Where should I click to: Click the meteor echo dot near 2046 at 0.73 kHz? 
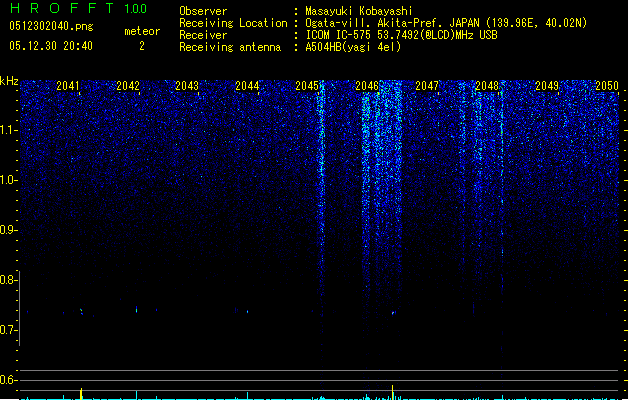[x=394, y=313]
